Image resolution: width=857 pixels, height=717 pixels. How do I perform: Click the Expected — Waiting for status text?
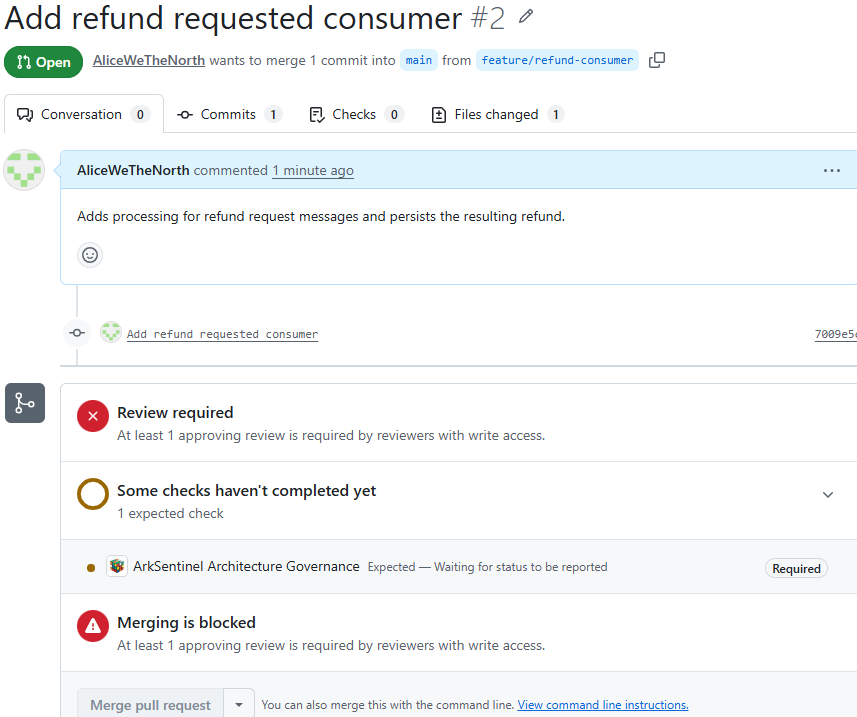click(x=488, y=567)
